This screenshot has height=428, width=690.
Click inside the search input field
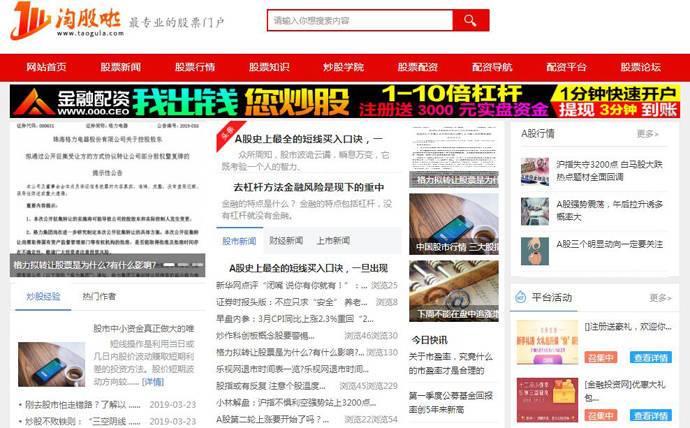(360, 21)
